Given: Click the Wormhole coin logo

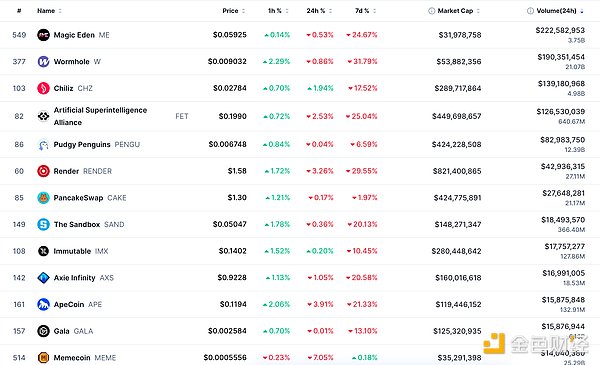Looking at the screenshot, I should tap(43, 62).
